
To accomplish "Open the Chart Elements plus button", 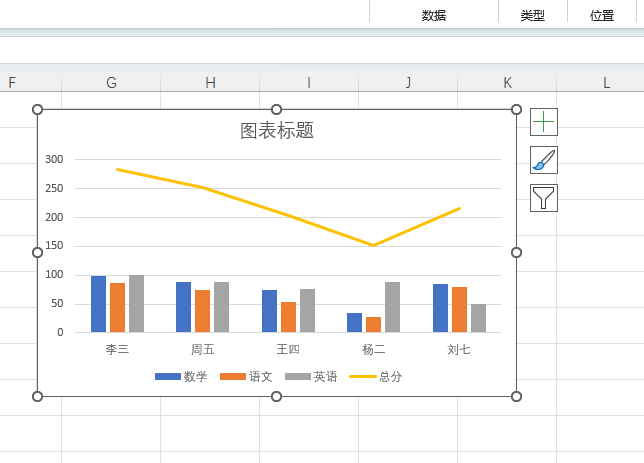I will 544,122.
